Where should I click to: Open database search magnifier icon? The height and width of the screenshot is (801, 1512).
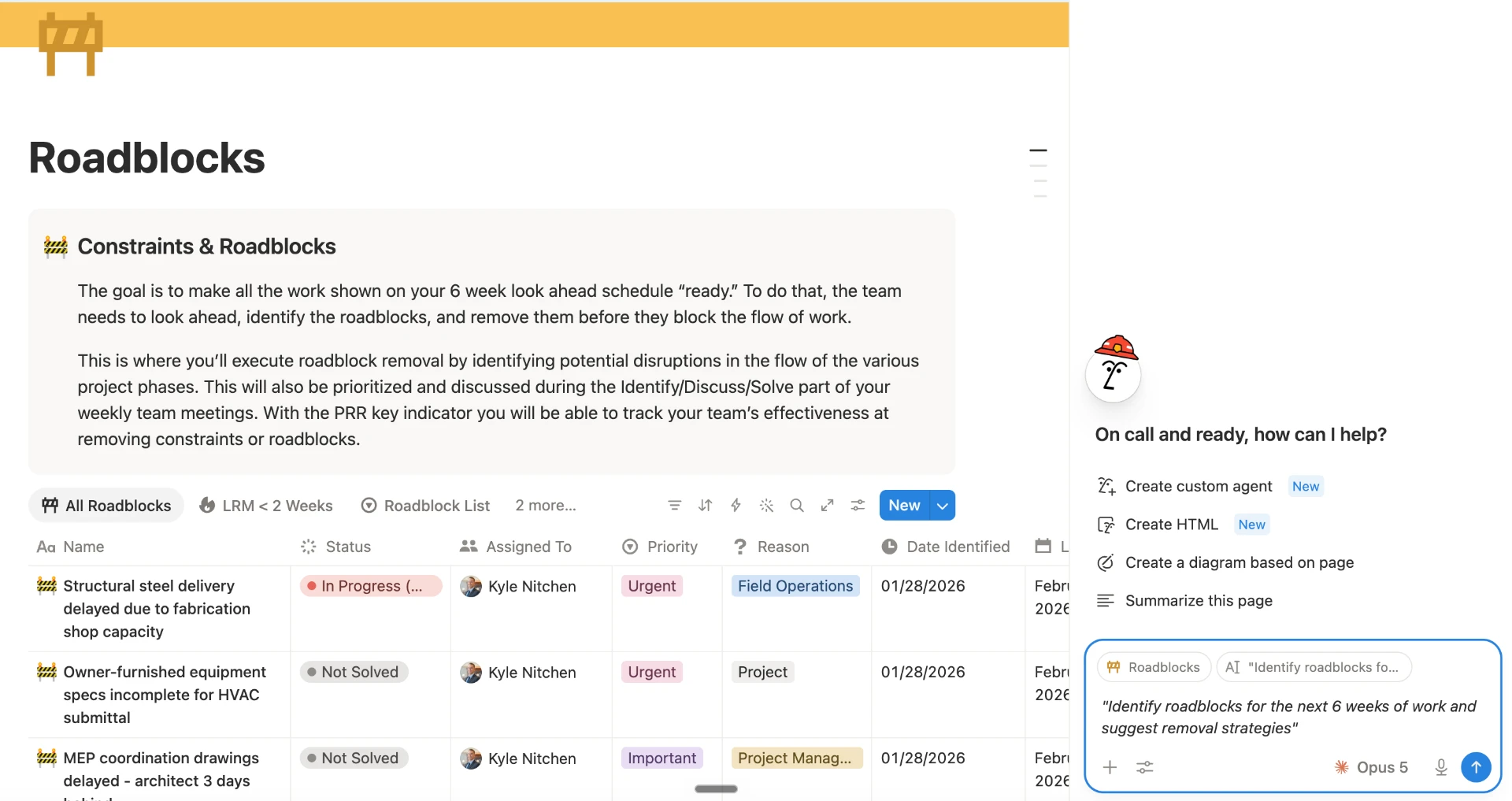click(797, 506)
